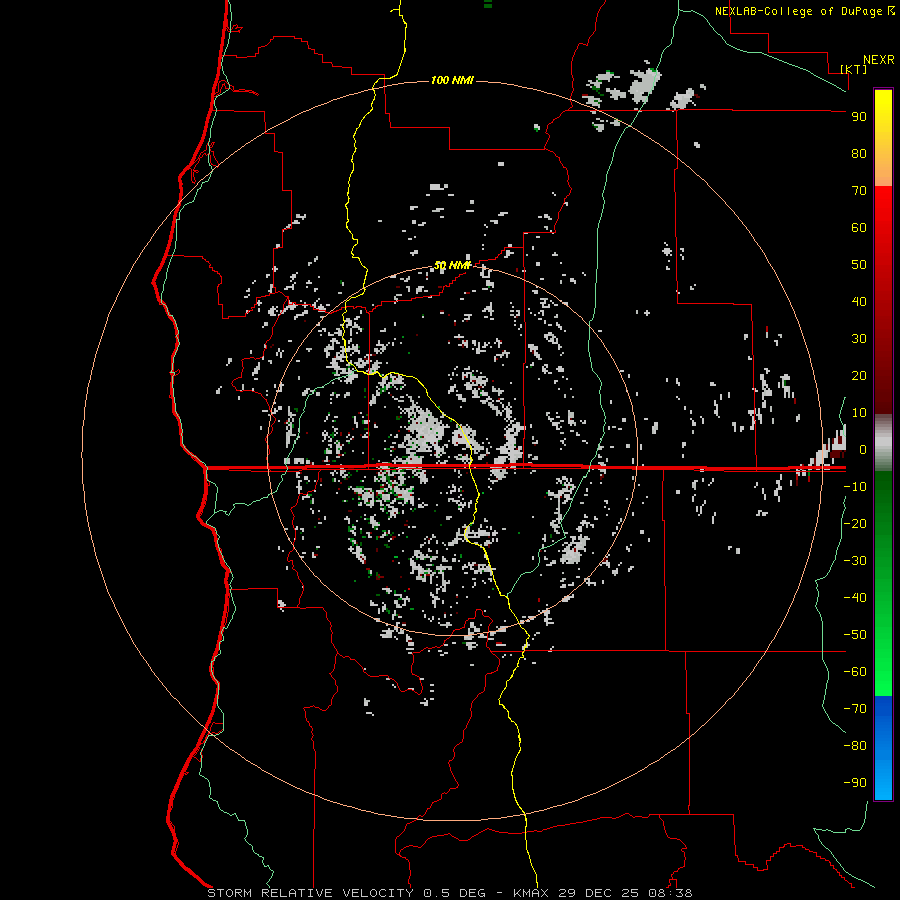Click the -30 value on velocity scale
This screenshot has width=900, height=900.
[855, 561]
